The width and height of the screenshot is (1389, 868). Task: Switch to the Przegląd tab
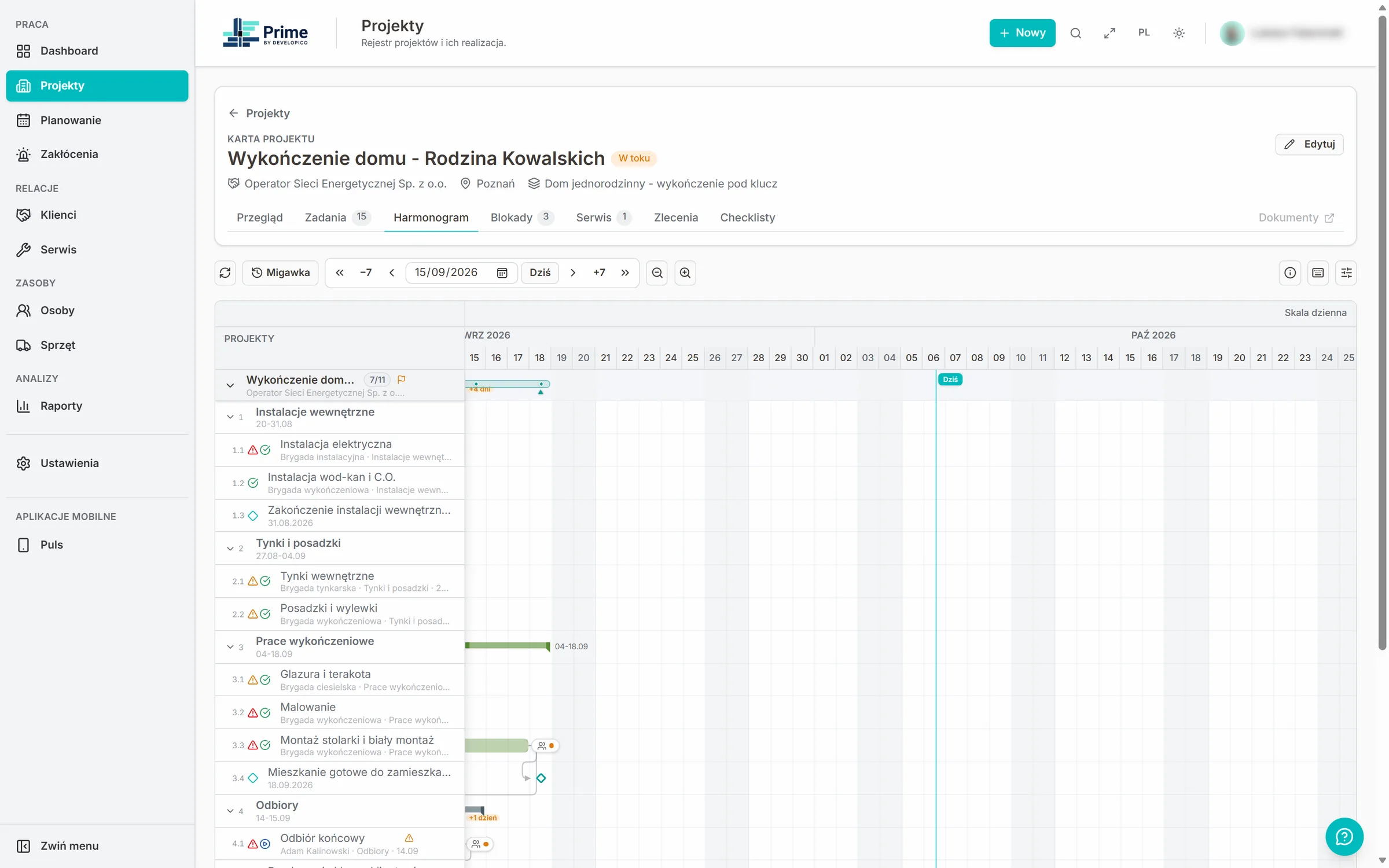259,218
